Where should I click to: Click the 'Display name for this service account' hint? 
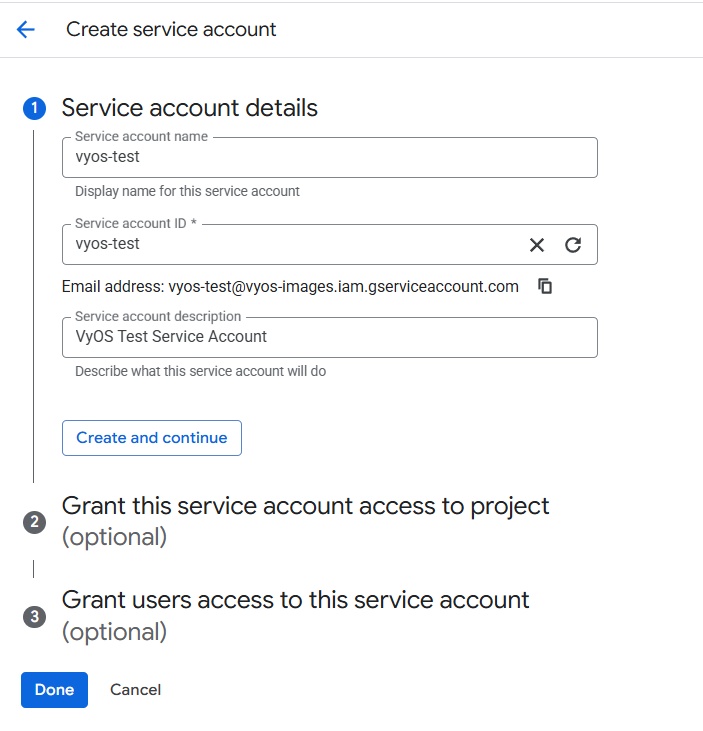click(187, 191)
